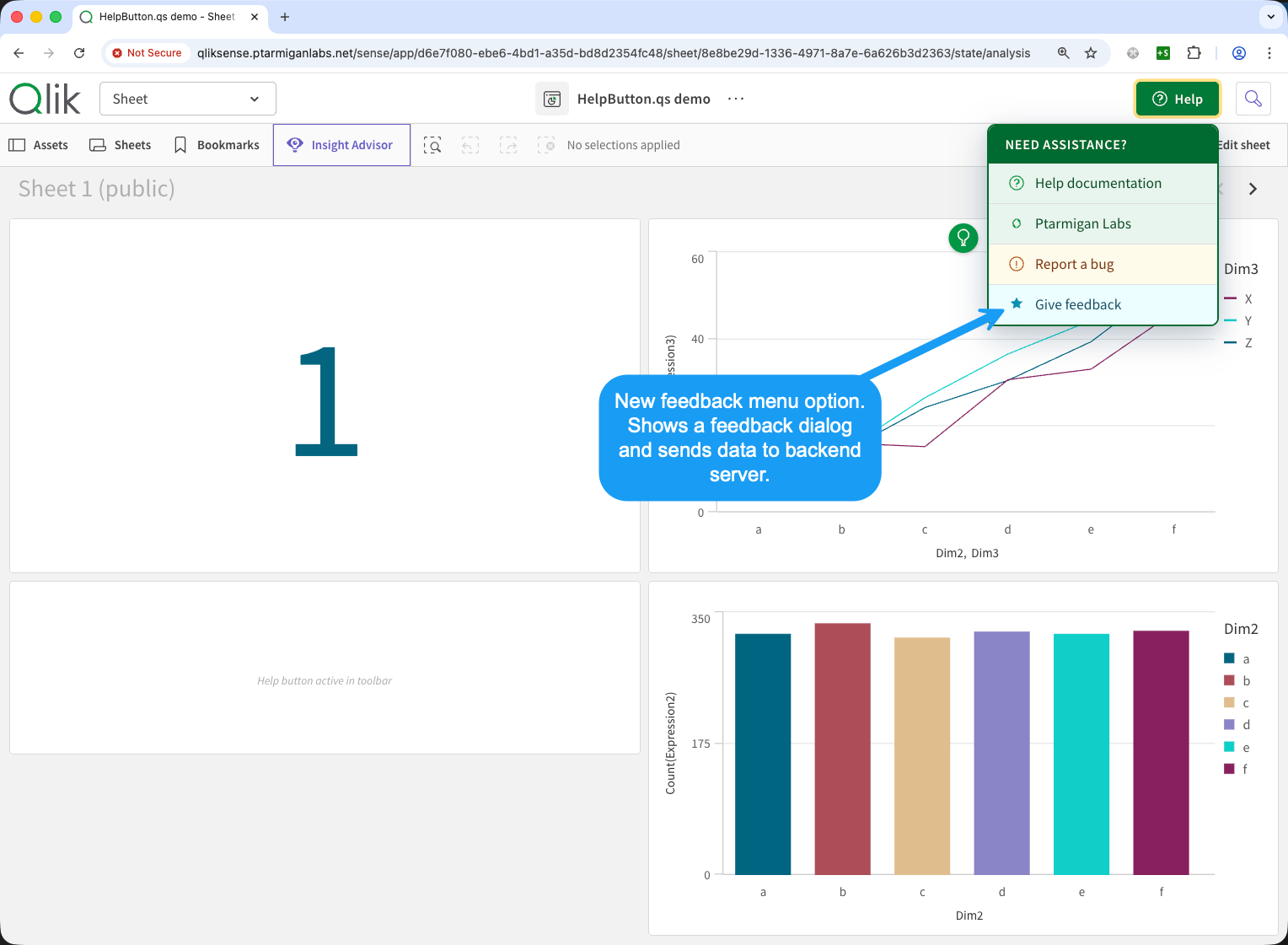Viewport: 1288px width, 945px height.
Task: Click the Qlik logo
Action: point(46,99)
